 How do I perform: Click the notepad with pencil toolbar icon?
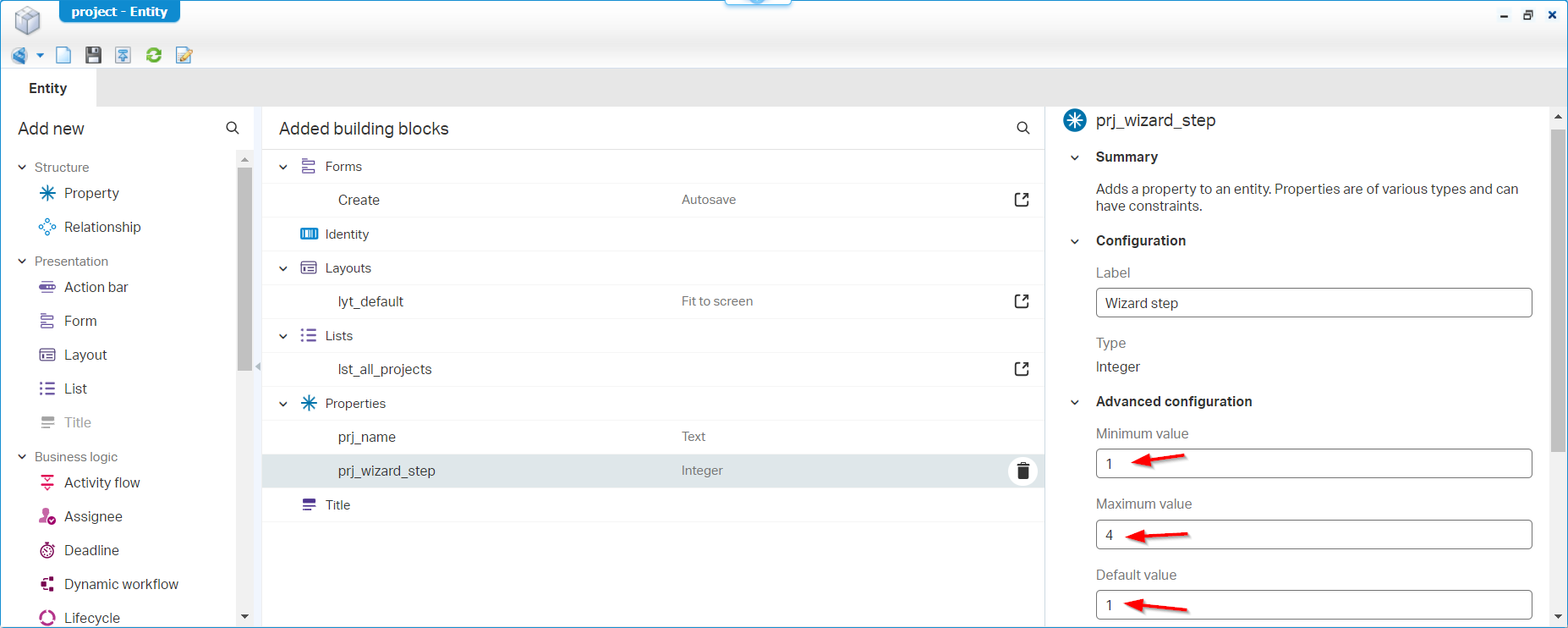tap(184, 55)
